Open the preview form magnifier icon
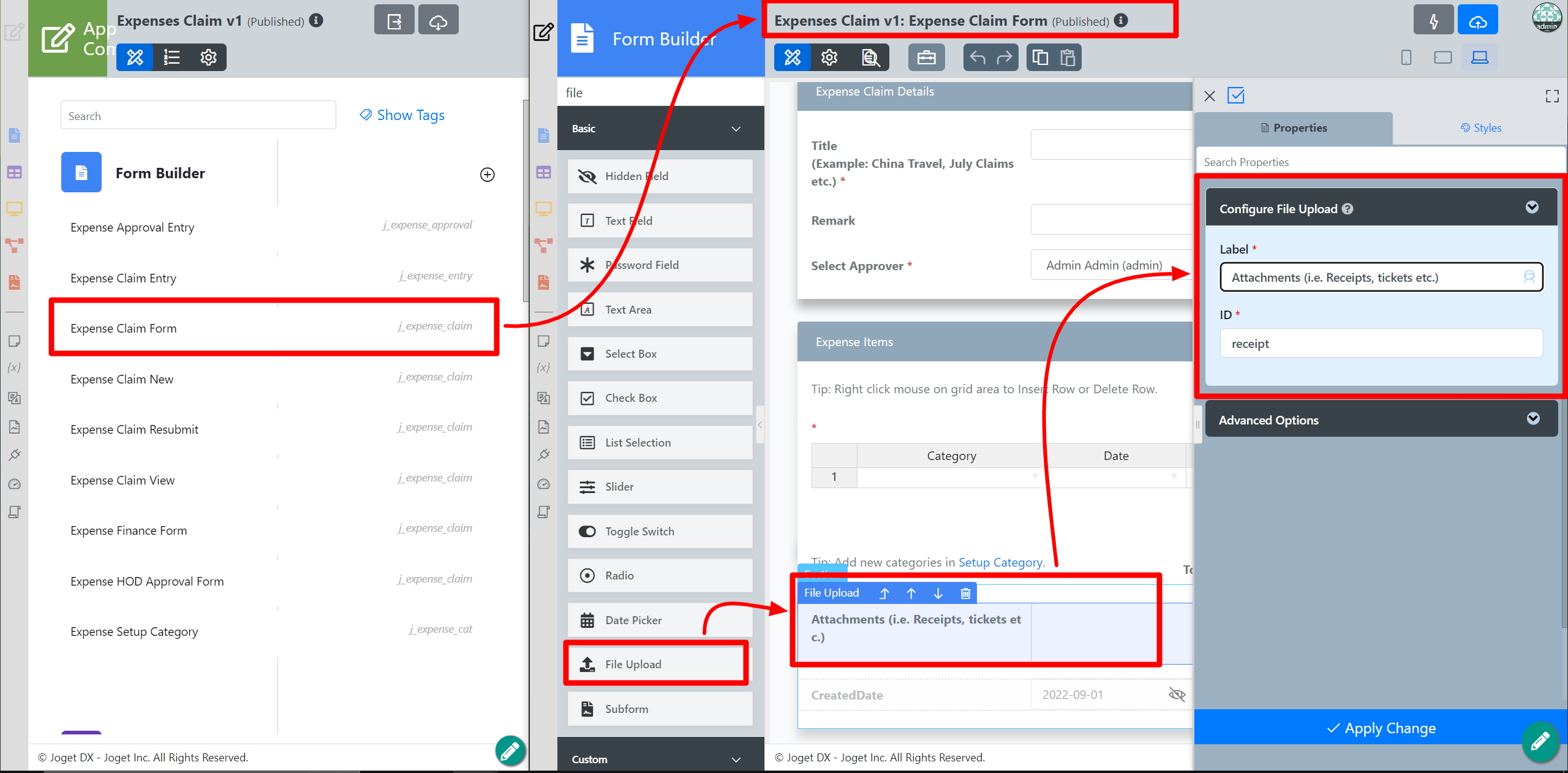Viewport: 1568px width, 773px height. [870, 58]
